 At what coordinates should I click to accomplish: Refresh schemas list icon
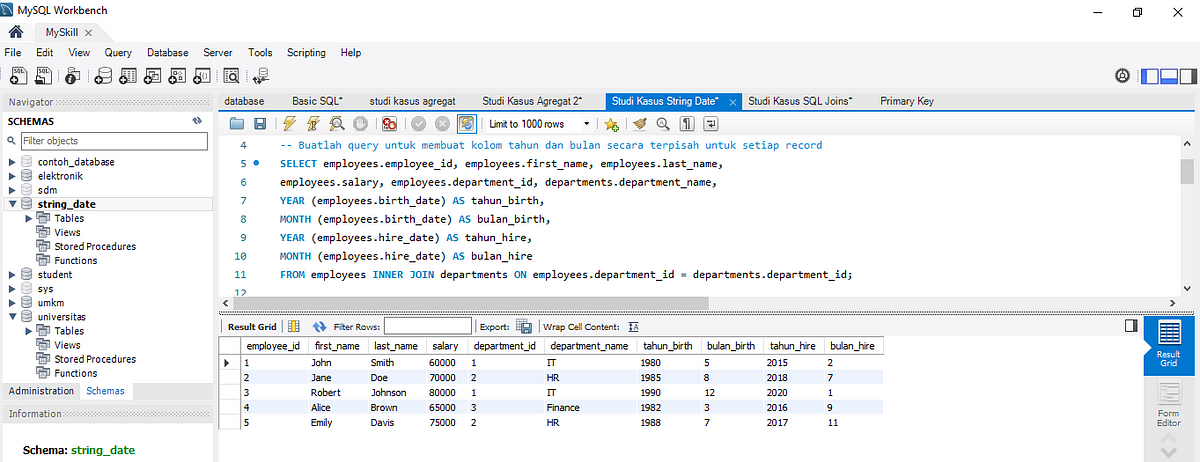click(x=197, y=121)
